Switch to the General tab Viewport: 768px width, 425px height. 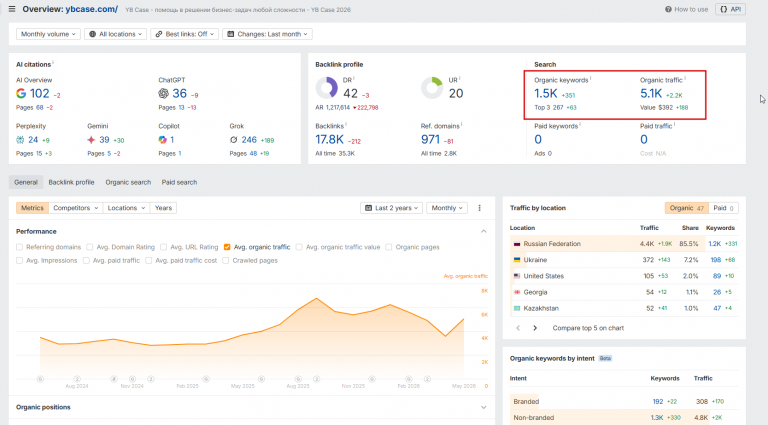26,182
